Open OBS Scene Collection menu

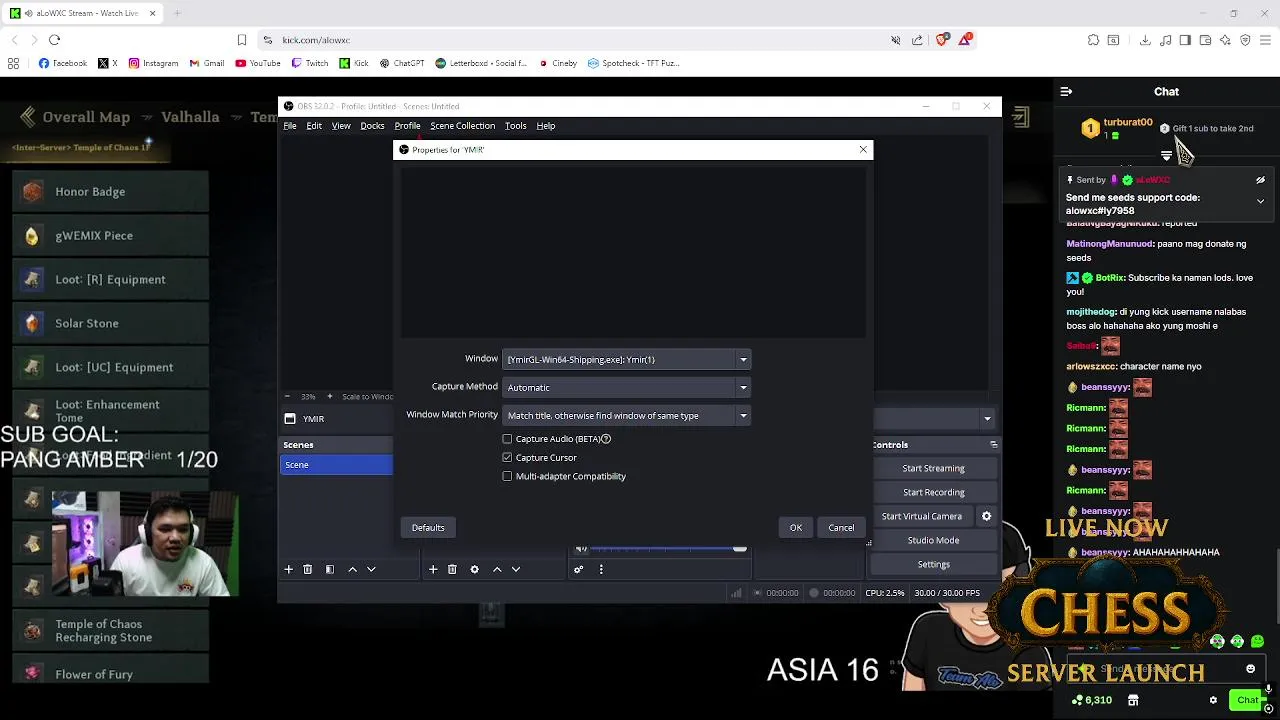[x=462, y=126]
